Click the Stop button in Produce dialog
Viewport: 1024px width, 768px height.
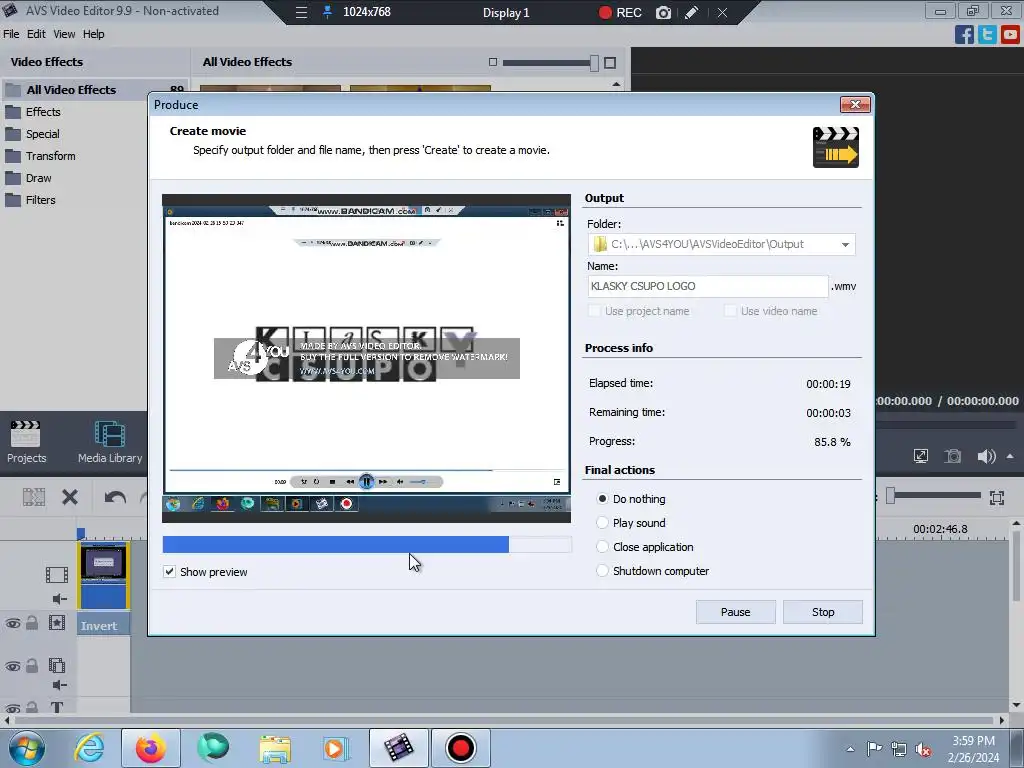823,612
